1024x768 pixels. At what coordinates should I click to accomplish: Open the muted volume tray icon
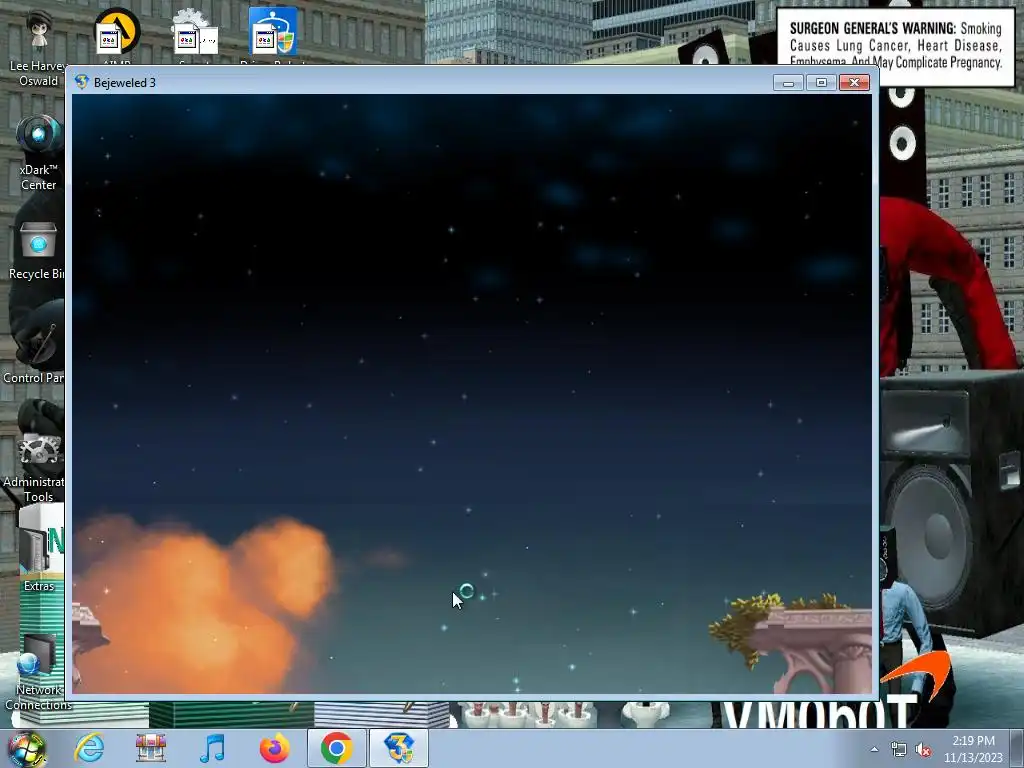coord(923,750)
